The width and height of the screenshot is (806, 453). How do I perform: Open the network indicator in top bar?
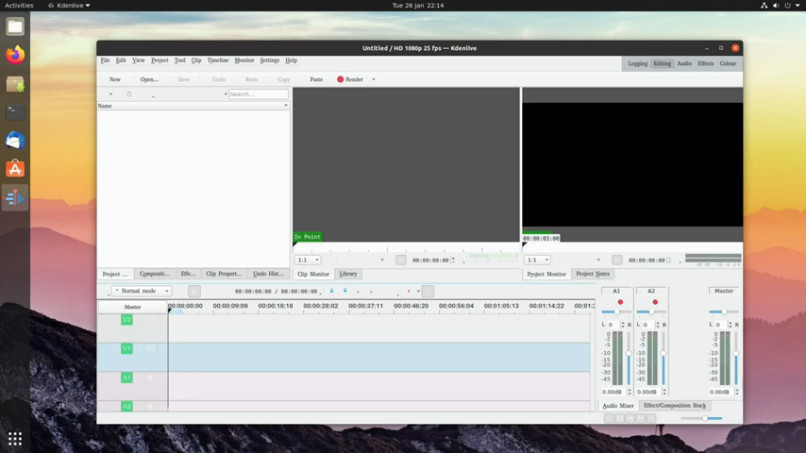[x=764, y=5]
